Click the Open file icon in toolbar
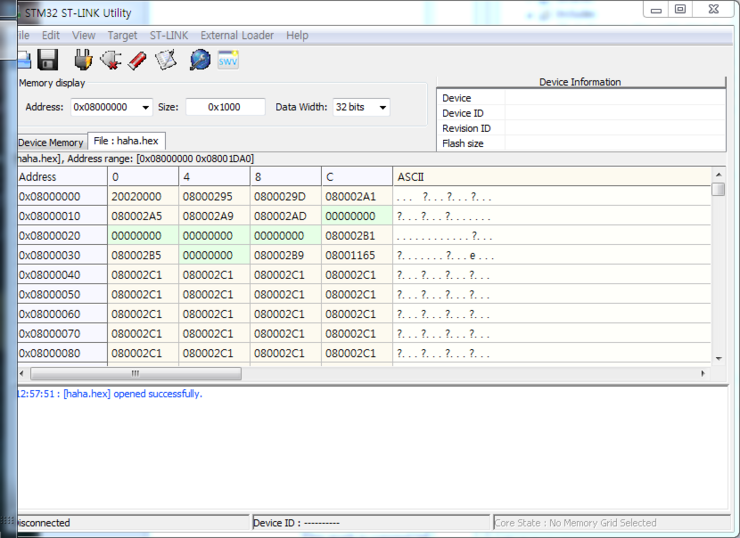The image size is (740, 538). tap(22, 60)
